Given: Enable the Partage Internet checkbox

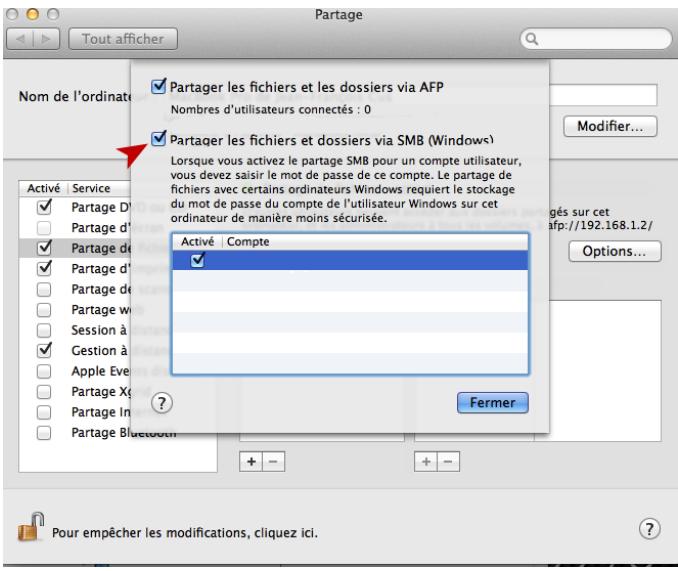Looking at the screenshot, I should pyautogui.click(x=44, y=412).
